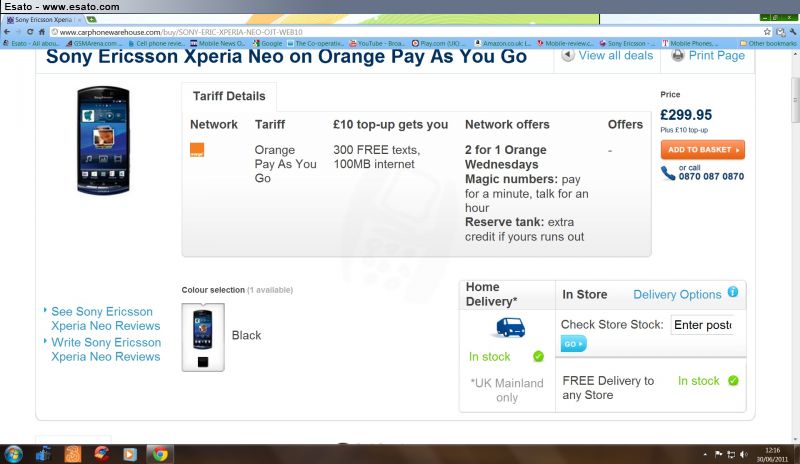Select the Black colour phone thumbnail
Viewport: 800px width, 464px height.
pyautogui.click(x=203, y=337)
